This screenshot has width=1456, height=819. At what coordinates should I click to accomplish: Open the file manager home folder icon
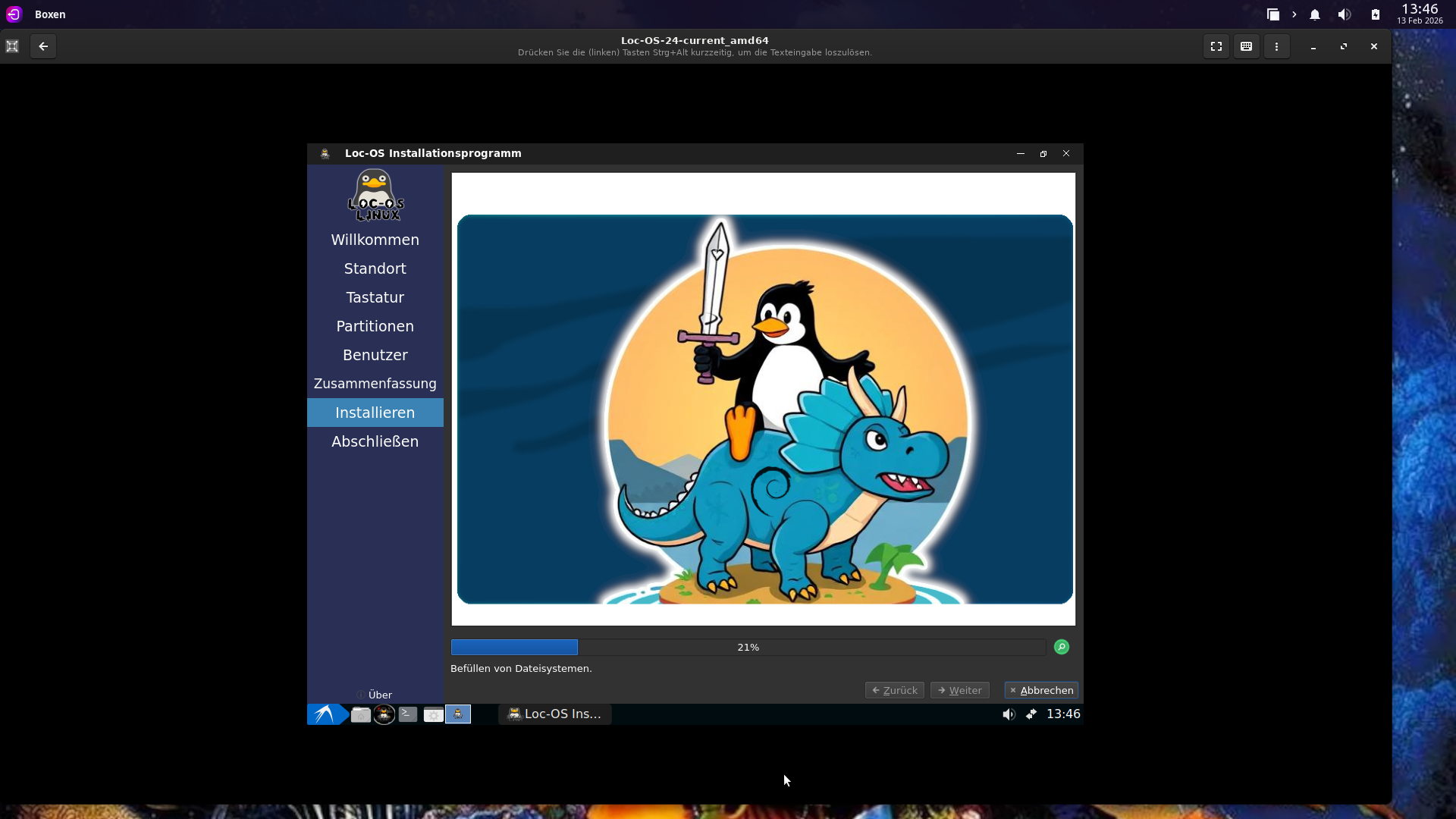tap(361, 714)
